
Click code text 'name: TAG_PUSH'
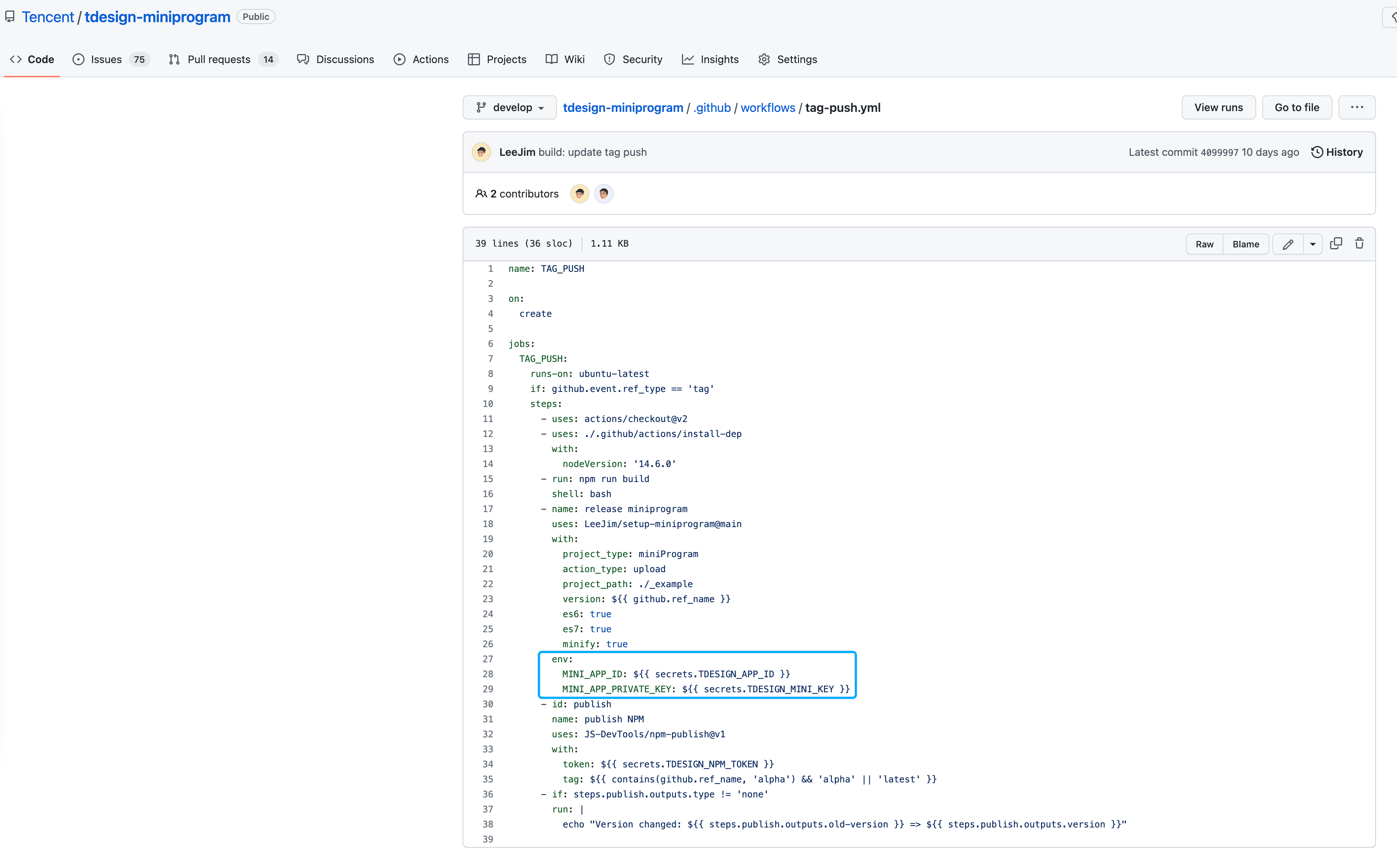546,269
